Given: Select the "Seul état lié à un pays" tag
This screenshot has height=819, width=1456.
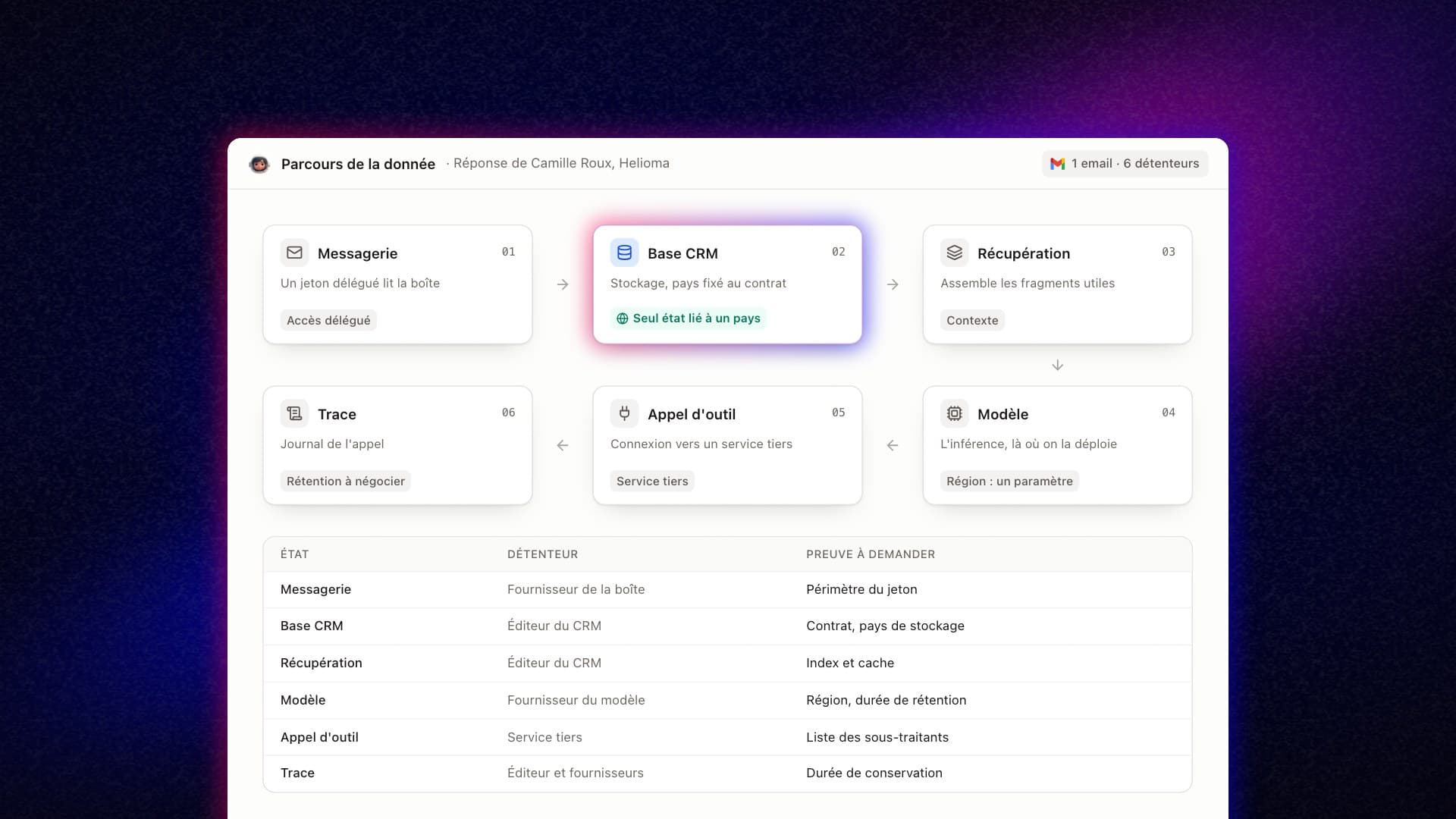Looking at the screenshot, I should pos(689,318).
